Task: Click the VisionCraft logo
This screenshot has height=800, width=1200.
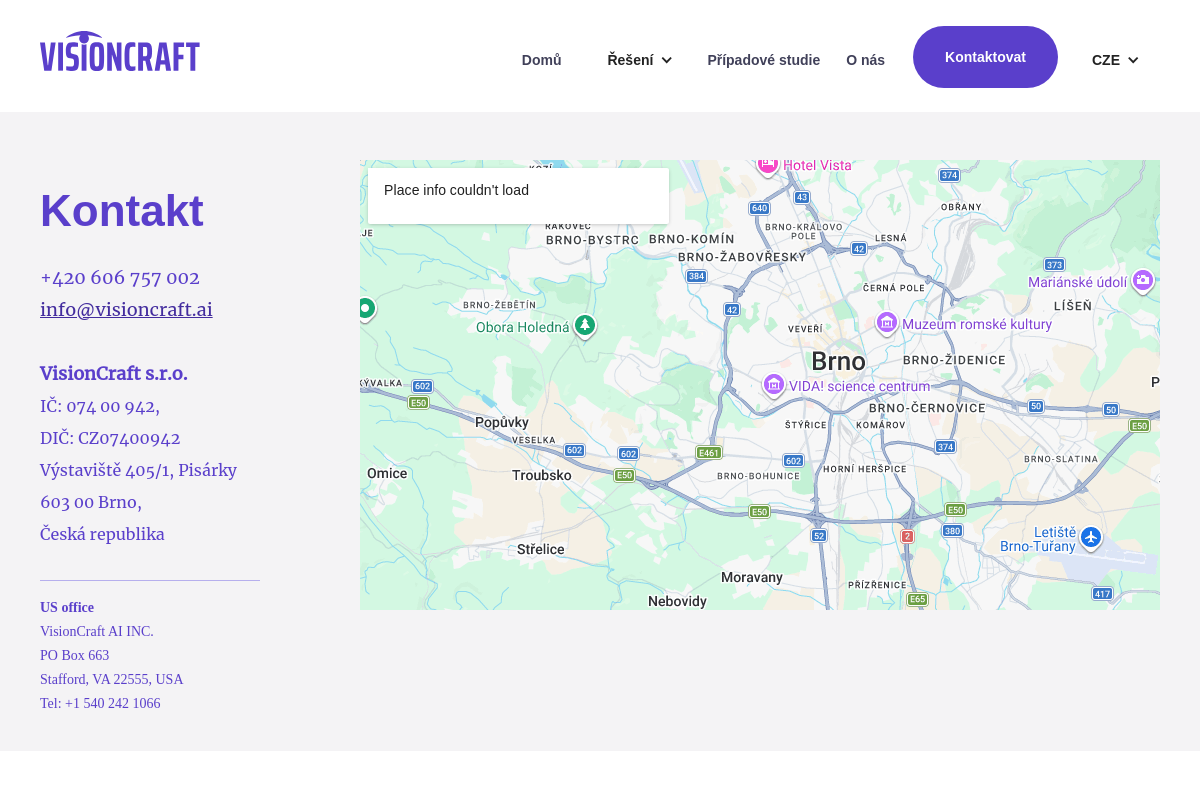Action: coord(120,52)
